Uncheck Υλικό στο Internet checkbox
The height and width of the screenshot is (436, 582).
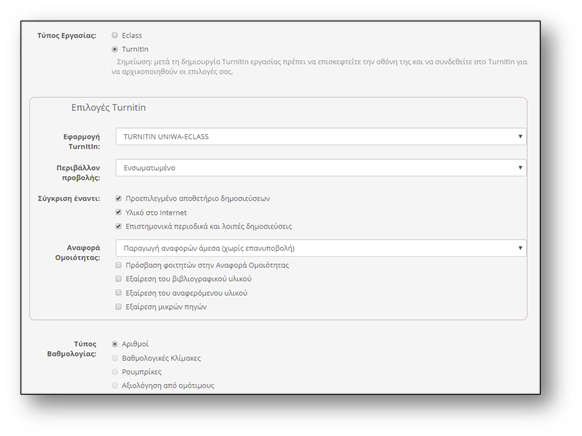pos(118,212)
